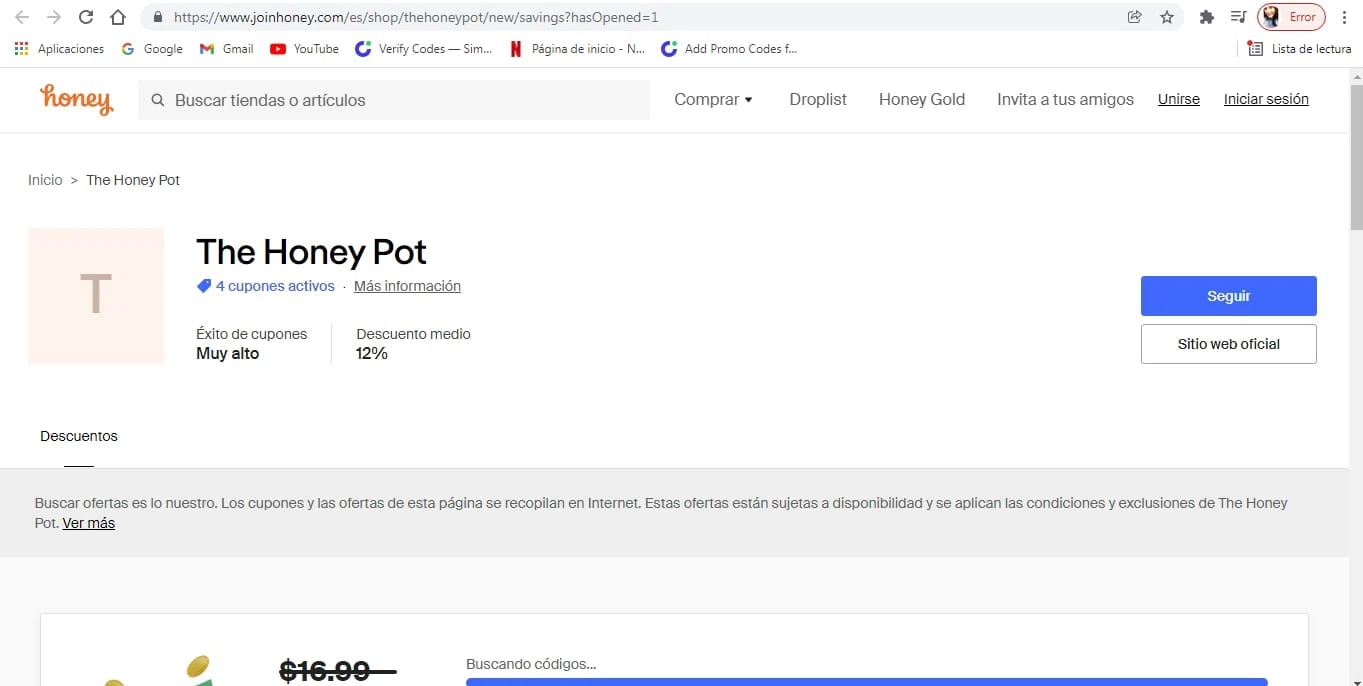Screen dimensions: 1363x686
Task: Click the Inicio breadcrumb link
Action: pos(45,180)
